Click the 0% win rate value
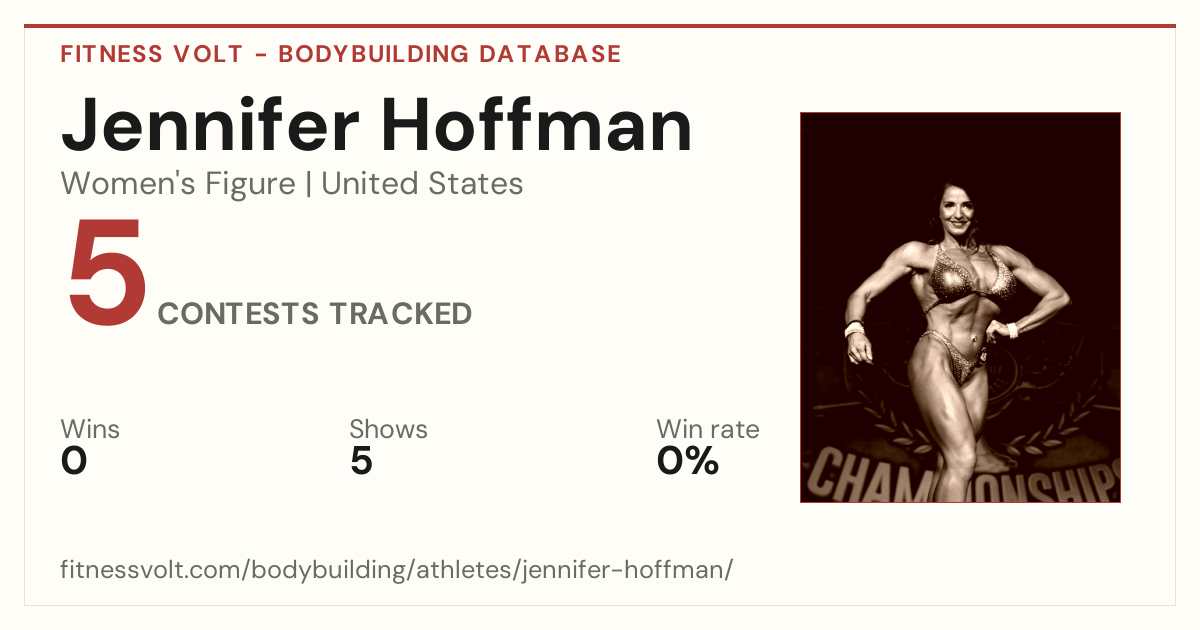Viewport: 1200px width, 630px height. click(688, 462)
